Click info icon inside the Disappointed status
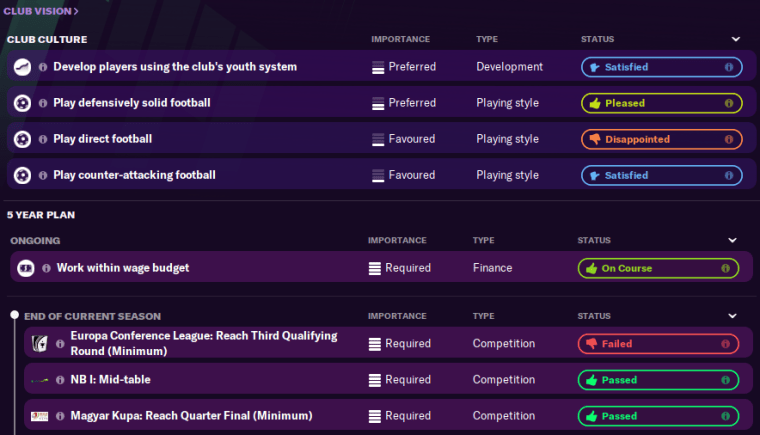This screenshot has width=760, height=435. 728,139
